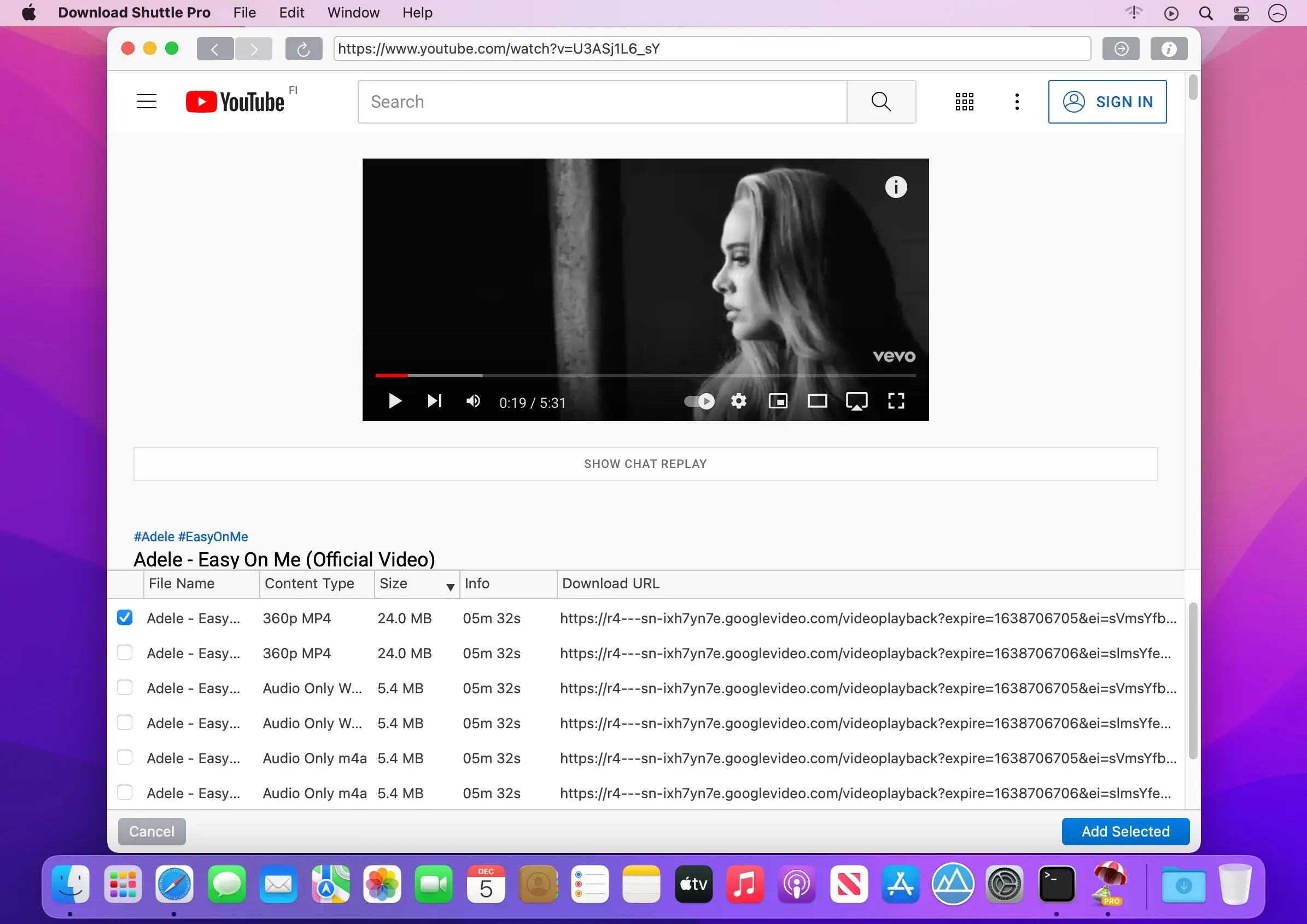
Task: Enter full screen video mode
Action: point(896,401)
